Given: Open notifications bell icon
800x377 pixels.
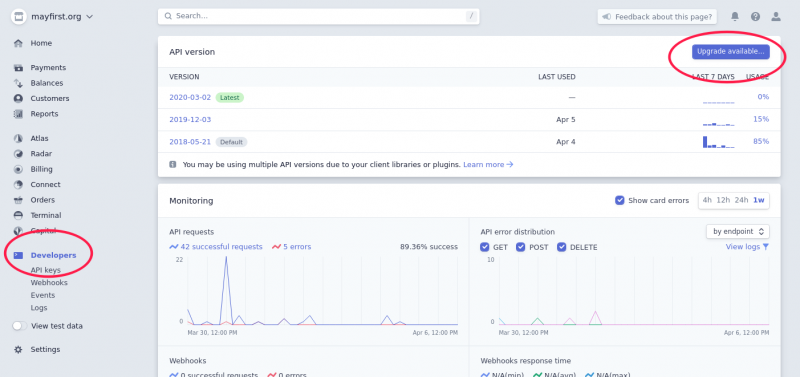Looking at the screenshot, I should (x=735, y=16).
